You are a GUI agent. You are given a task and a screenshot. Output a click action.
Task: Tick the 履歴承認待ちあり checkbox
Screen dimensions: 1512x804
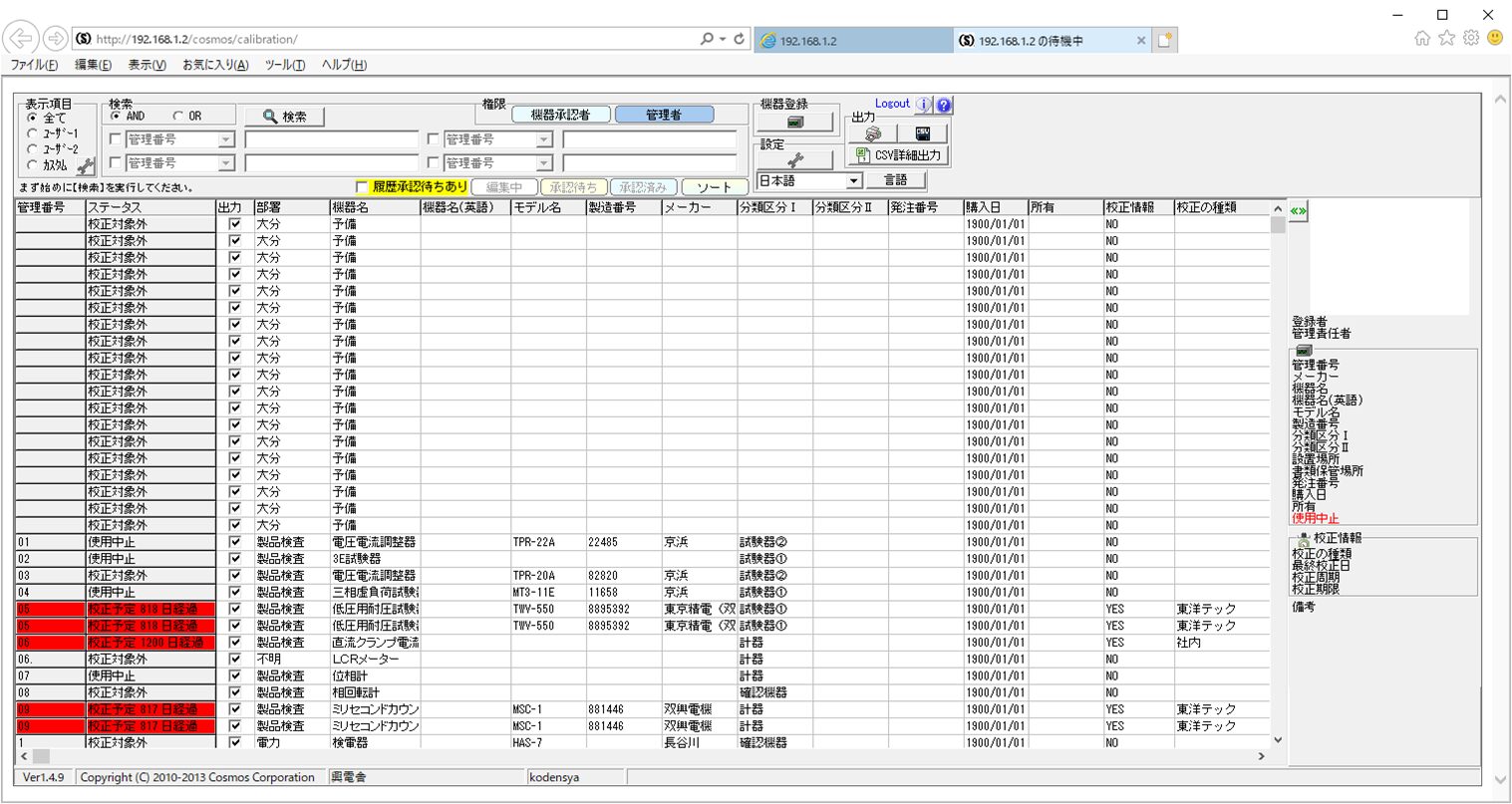[362, 187]
